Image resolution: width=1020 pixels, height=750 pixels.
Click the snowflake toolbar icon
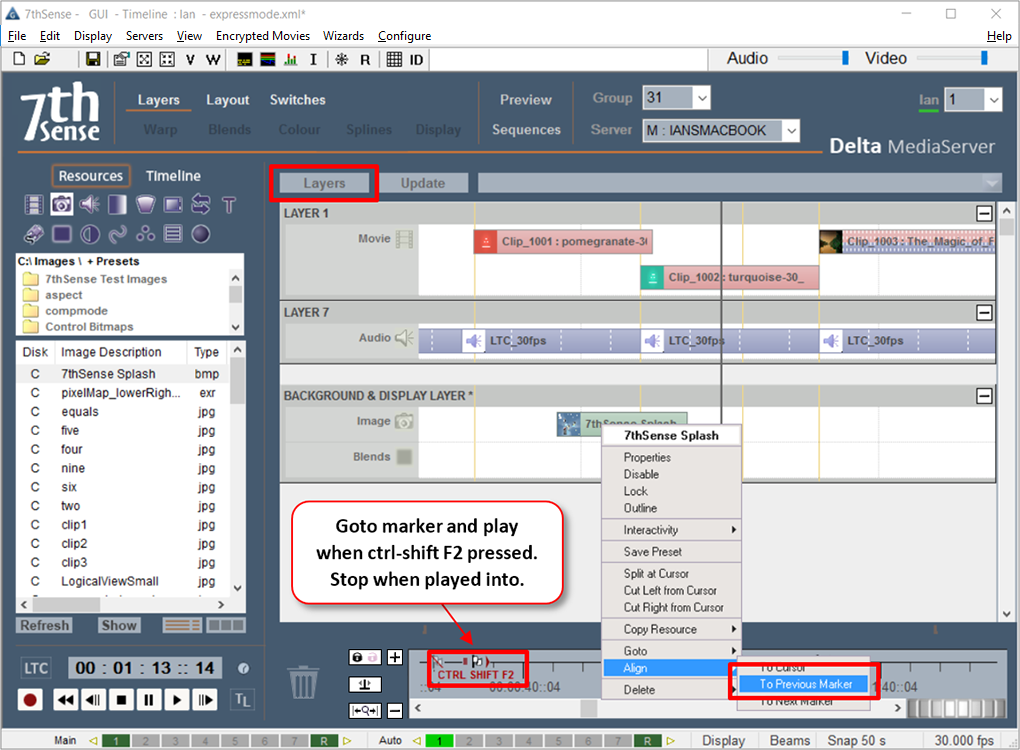tap(342, 60)
